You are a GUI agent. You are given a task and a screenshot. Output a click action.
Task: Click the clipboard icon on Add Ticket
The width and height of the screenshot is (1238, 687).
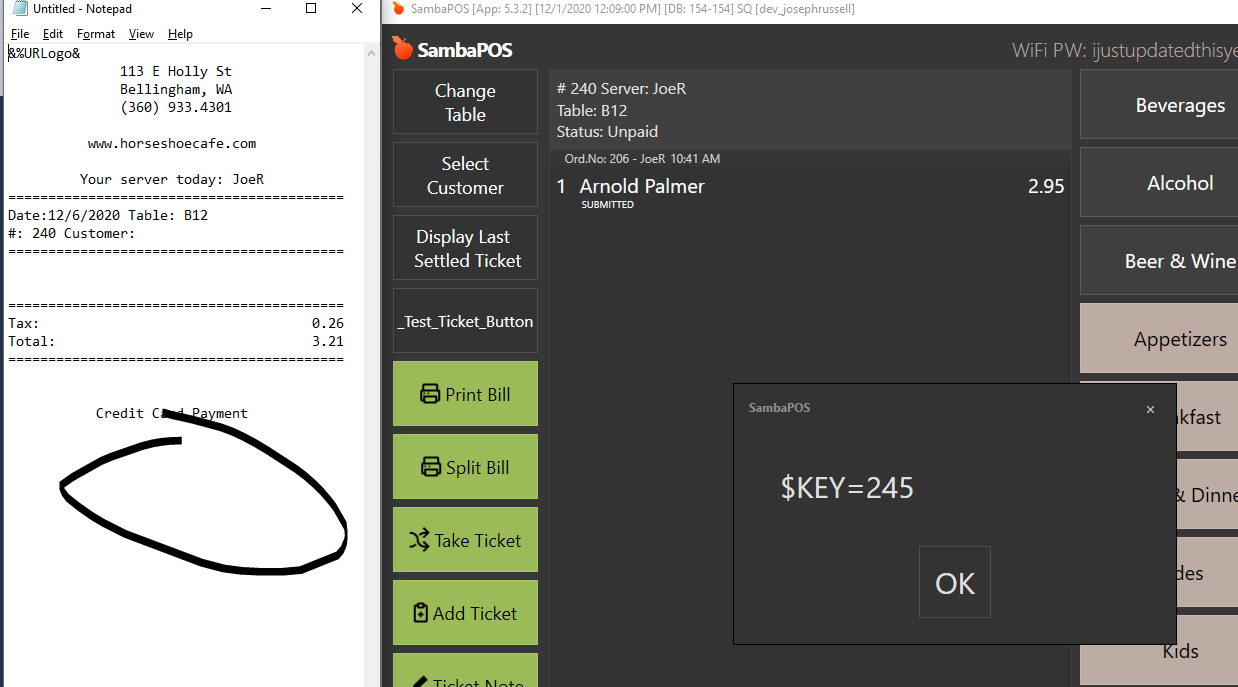coord(421,613)
